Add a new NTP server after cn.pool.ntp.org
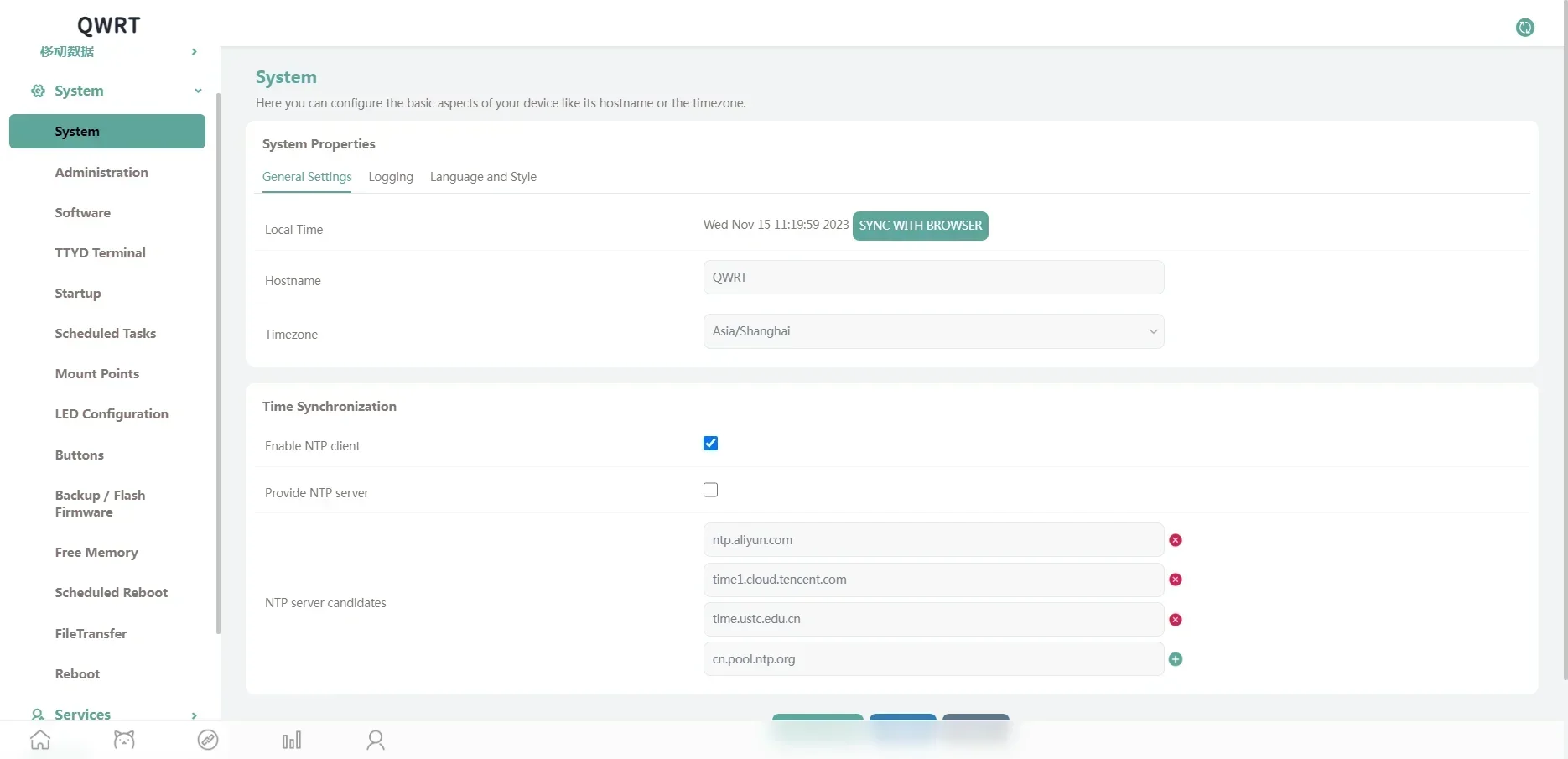 (1176, 659)
